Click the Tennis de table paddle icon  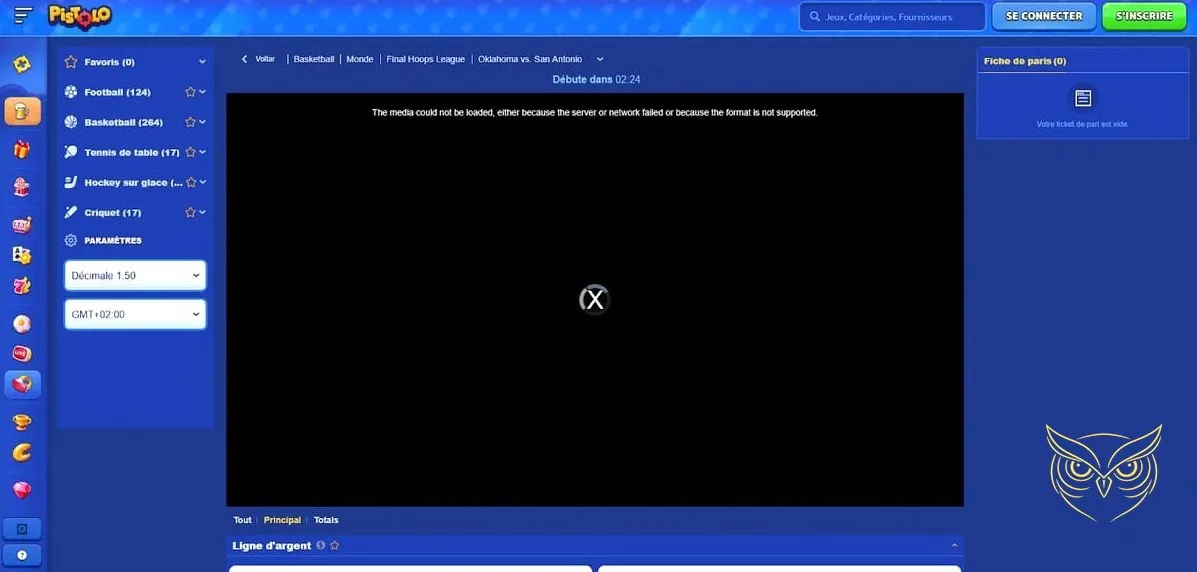(71, 152)
